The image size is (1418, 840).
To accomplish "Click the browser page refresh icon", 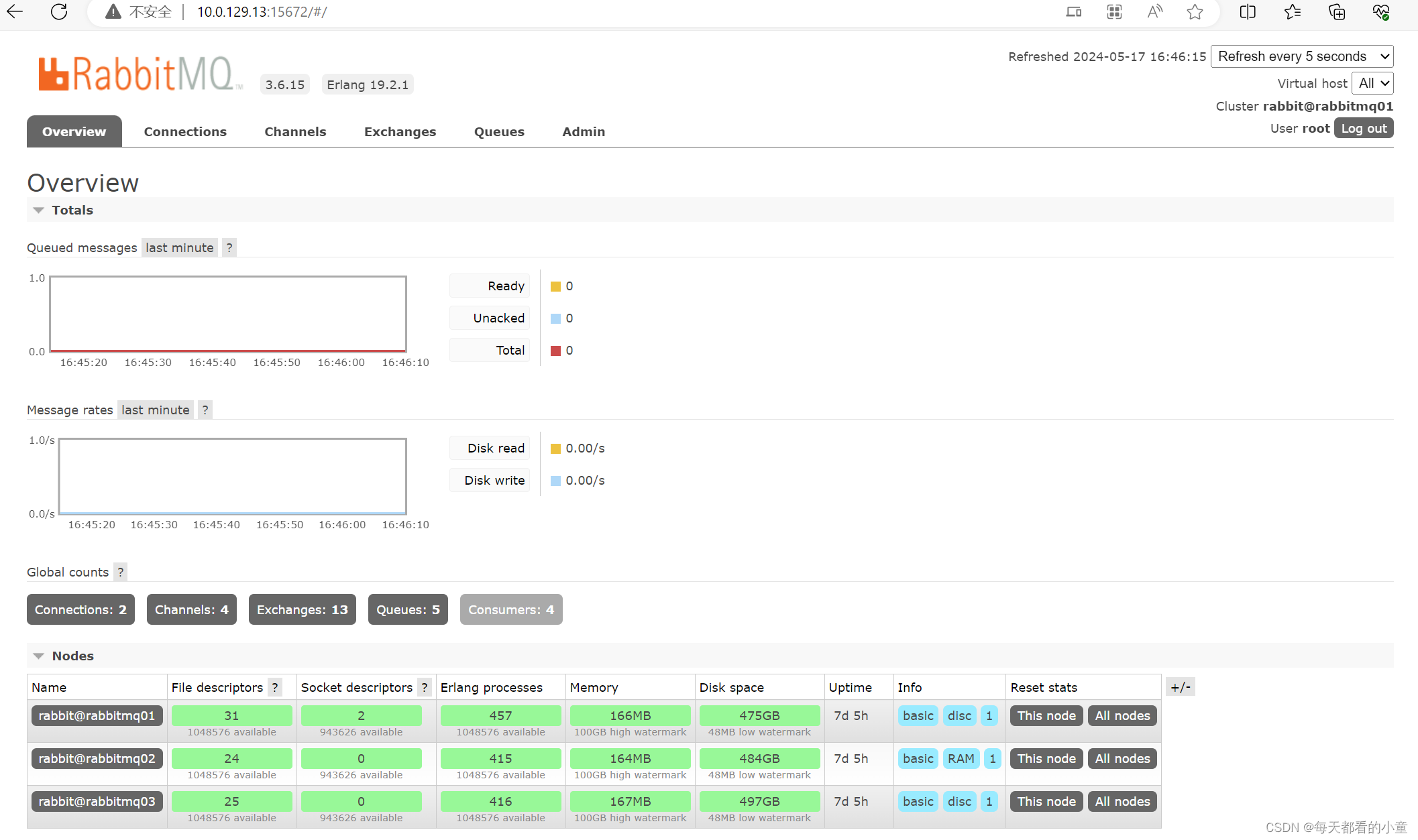I will (x=59, y=11).
